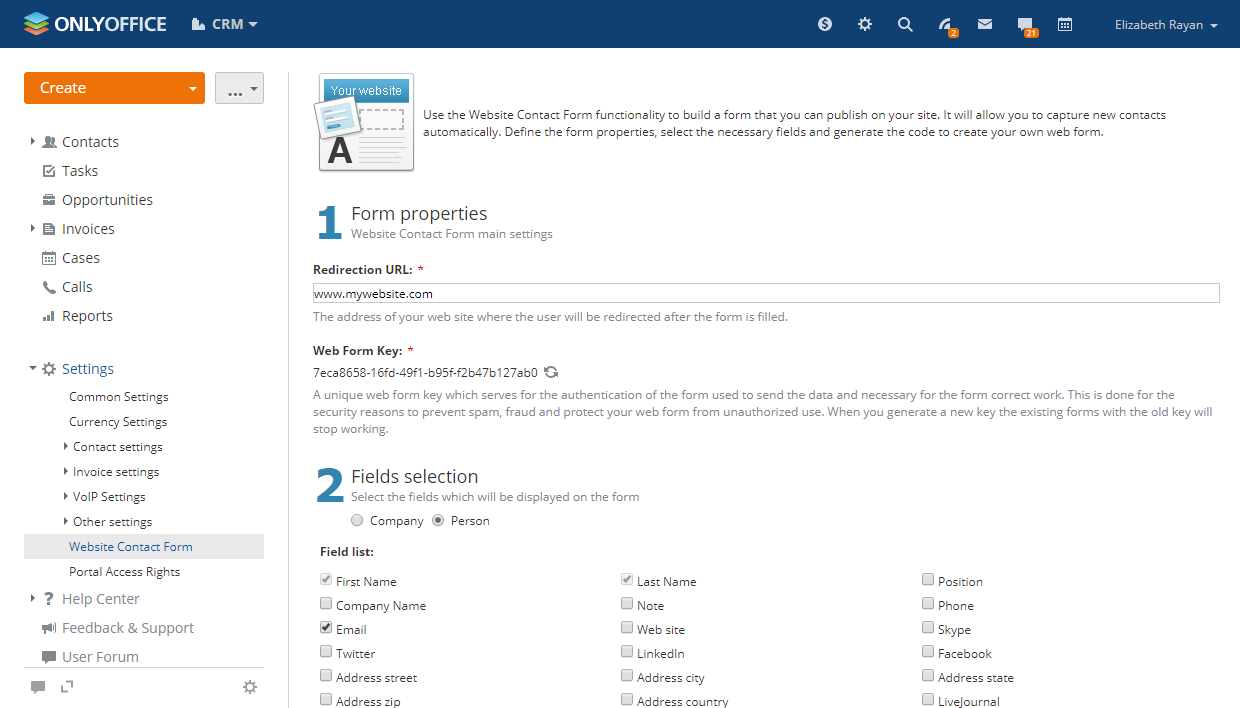Open the CRM module dropdown

225,24
